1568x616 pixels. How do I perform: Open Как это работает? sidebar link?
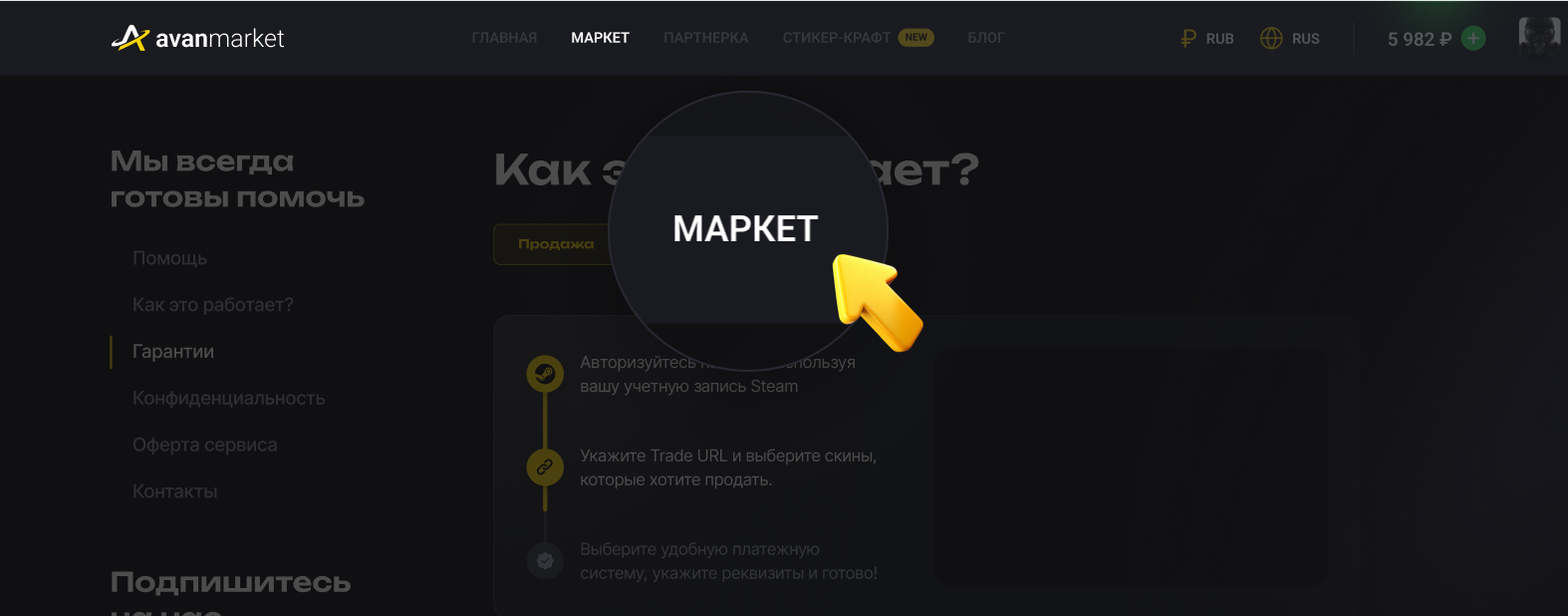click(x=213, y=305)
